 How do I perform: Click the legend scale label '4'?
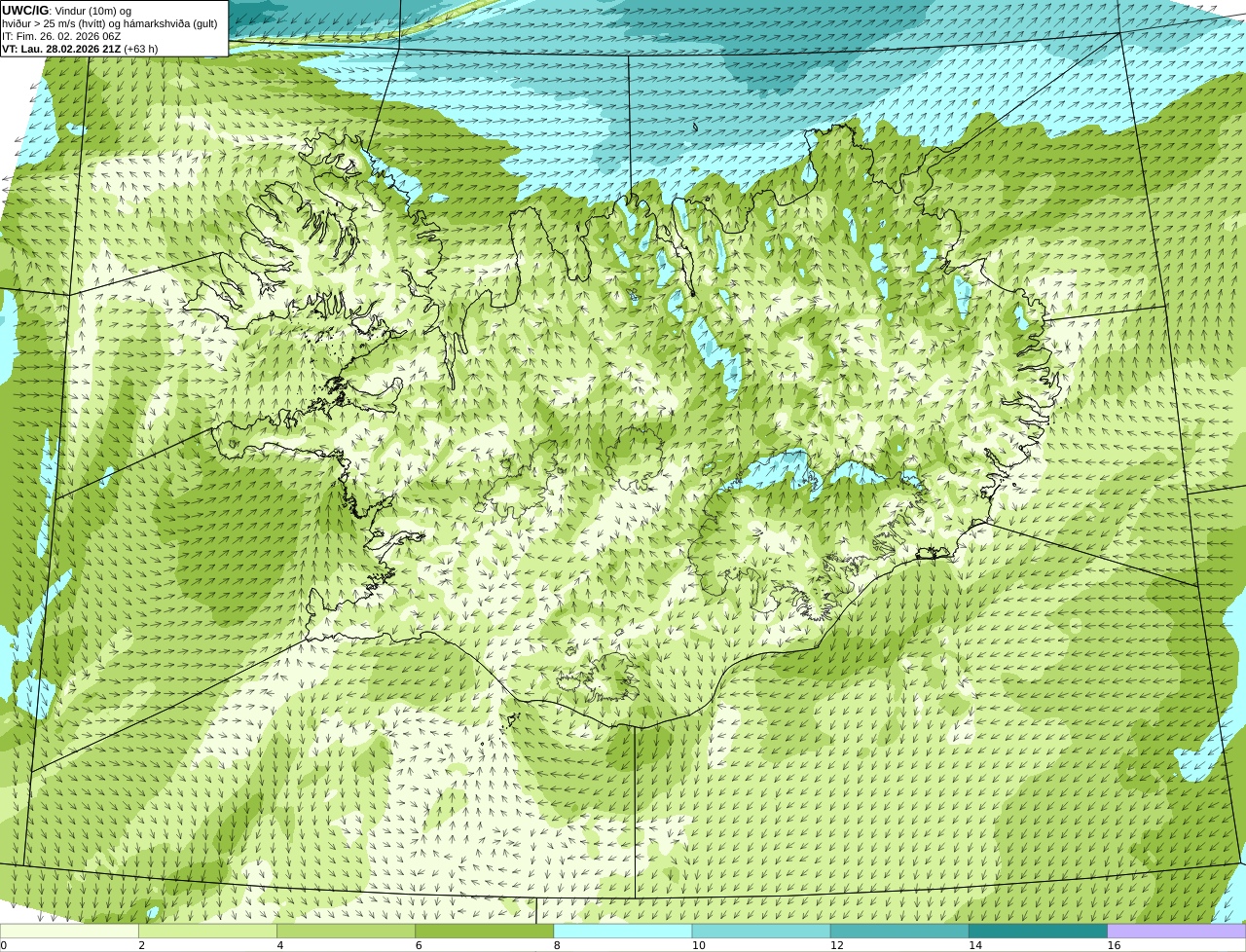pos(279,945)
